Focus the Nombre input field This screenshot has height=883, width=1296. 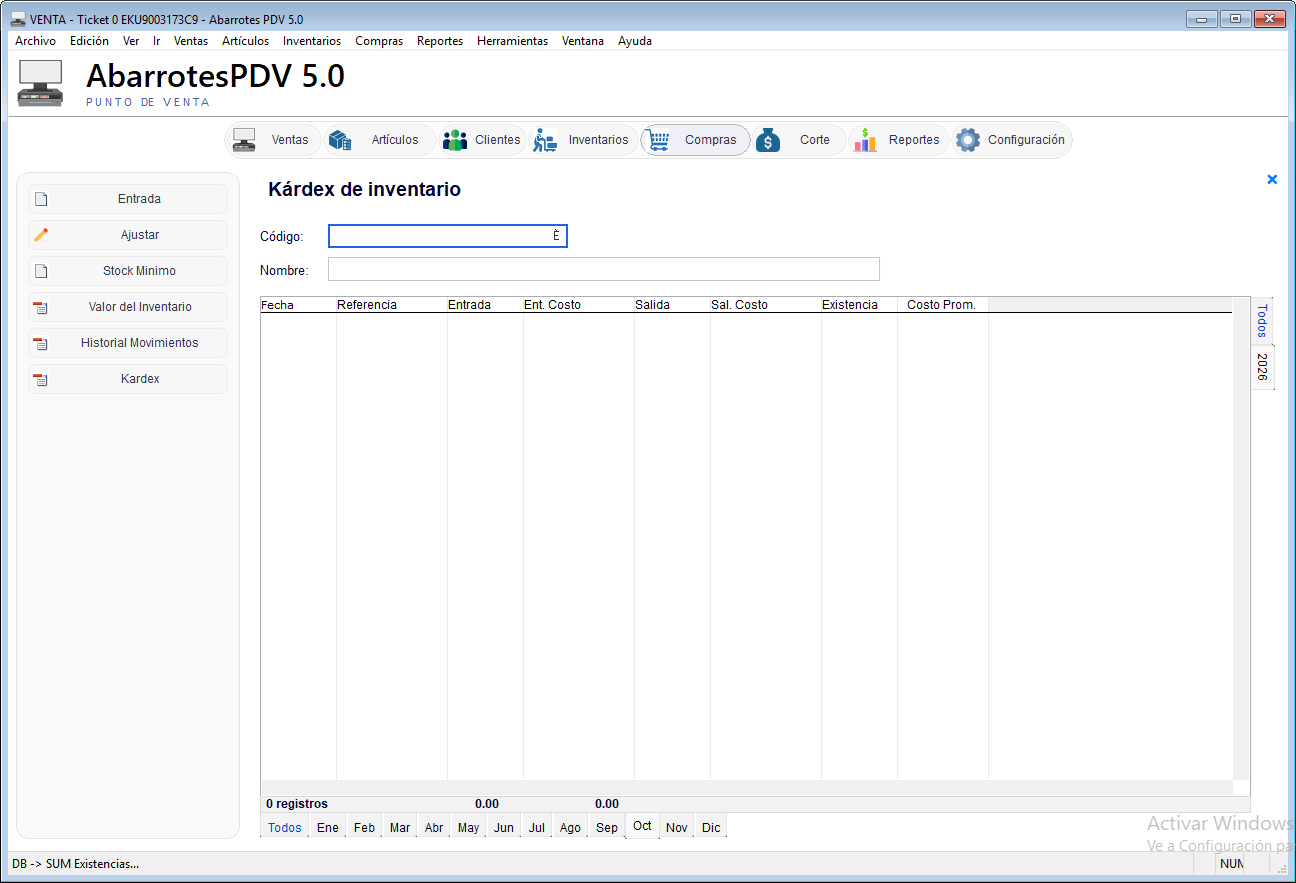(604, 269)
